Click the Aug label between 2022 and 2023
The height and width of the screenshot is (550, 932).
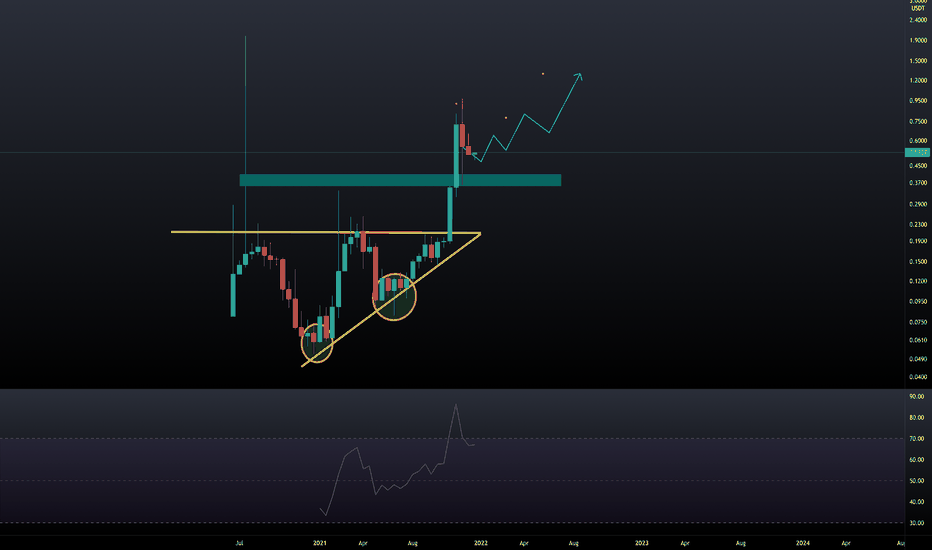pos(574,543)
